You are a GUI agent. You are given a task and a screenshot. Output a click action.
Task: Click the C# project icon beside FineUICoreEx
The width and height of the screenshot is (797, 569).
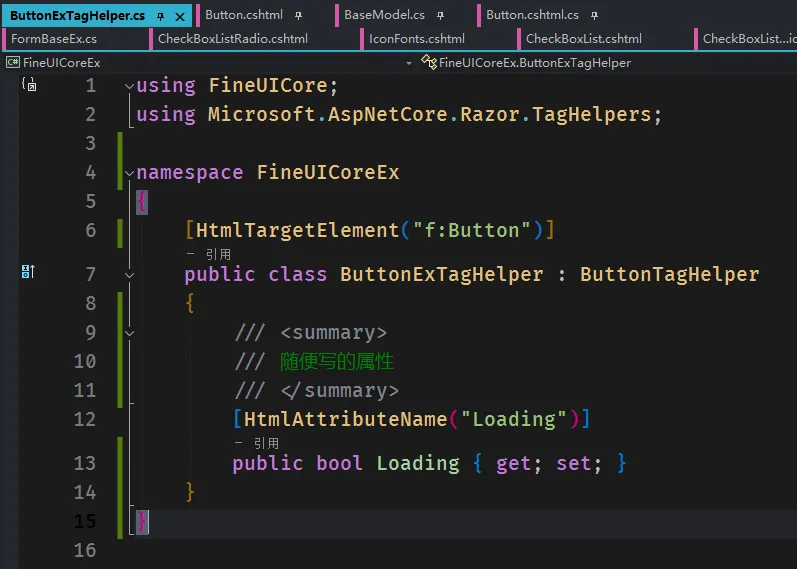pyautogui.click(x=13, y=63)
